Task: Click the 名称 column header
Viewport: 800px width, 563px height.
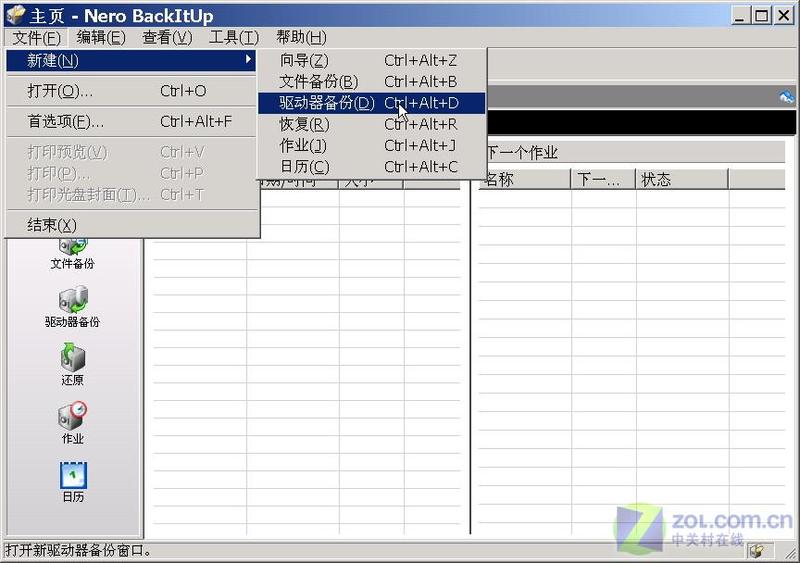Action: click(x=524, y=179)
